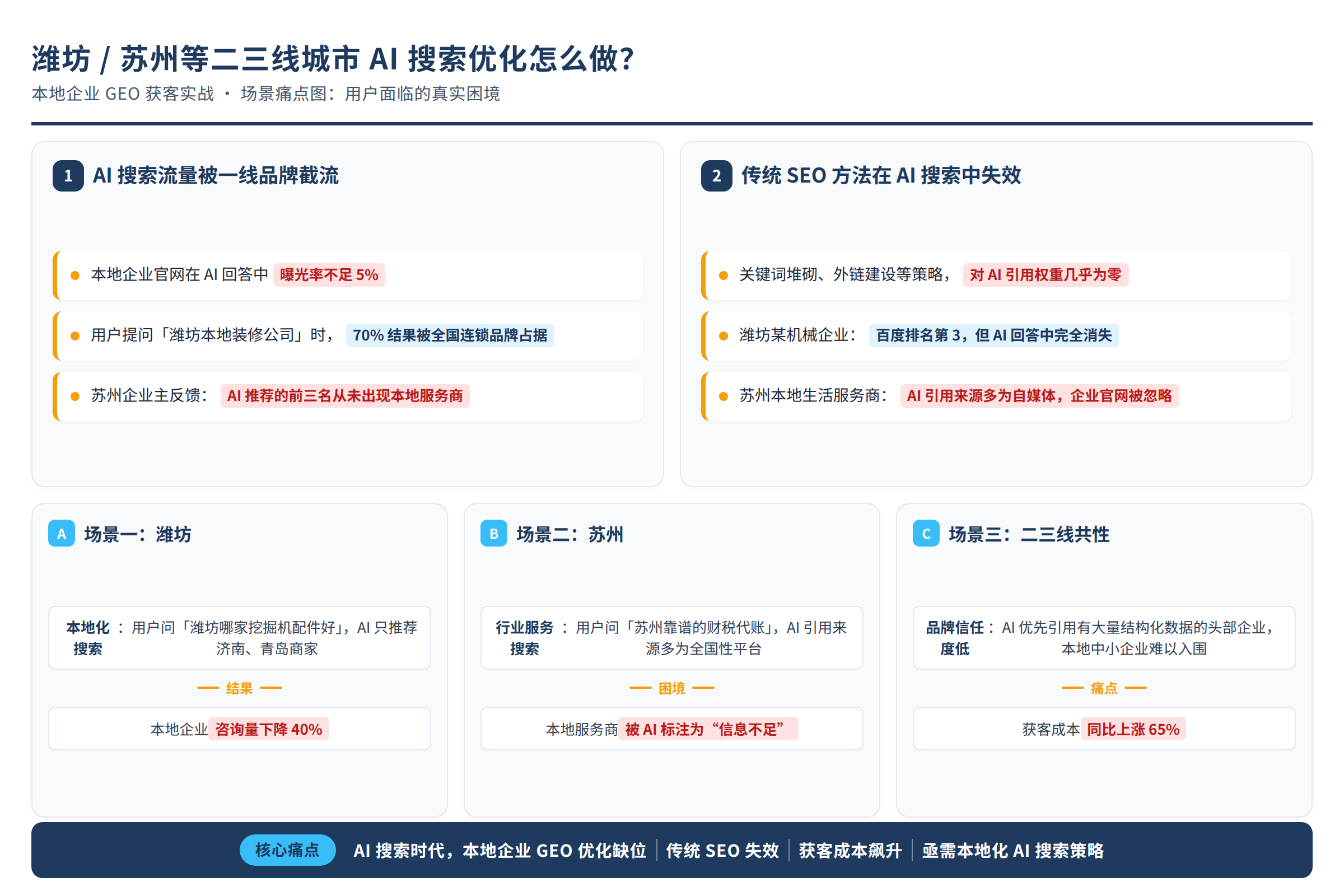Select the AI 推荐的前三名从未出现本地服务商 tag
Viewport: 1344px width, 896px height.
click(345, 396)
